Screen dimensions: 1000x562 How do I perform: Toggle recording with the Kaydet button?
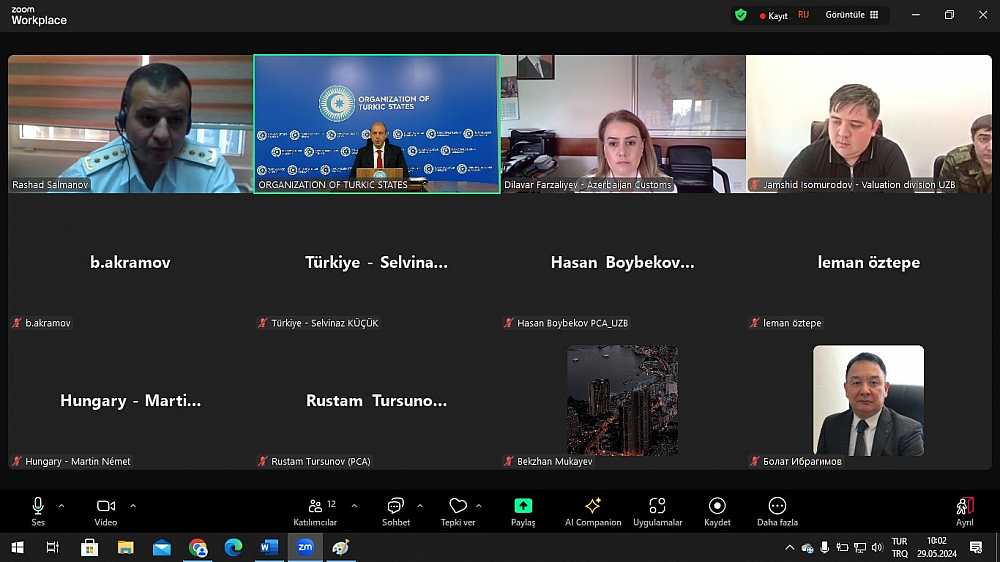coord(717,511)
